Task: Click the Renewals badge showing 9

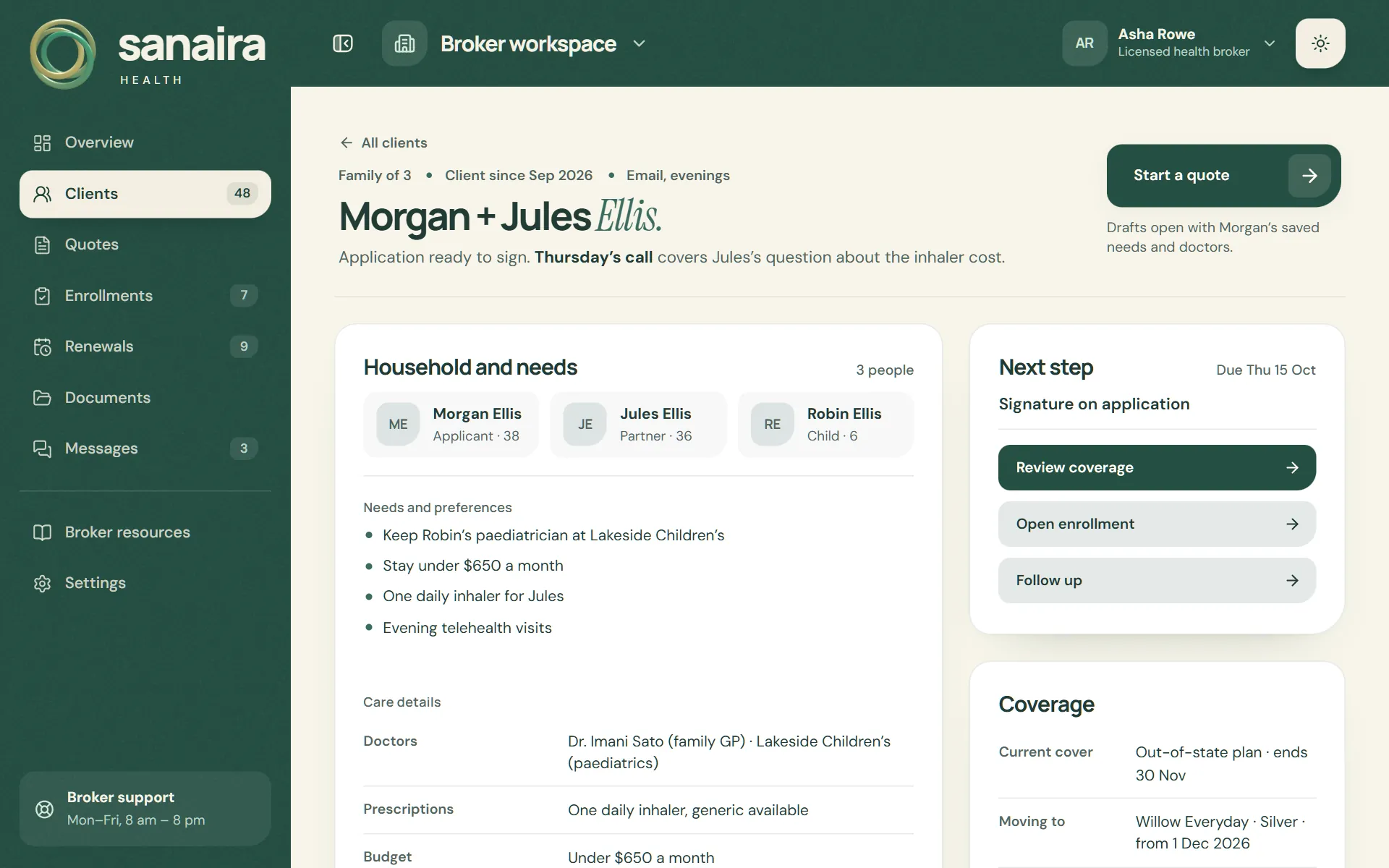Action: click(x=244, y=346)
